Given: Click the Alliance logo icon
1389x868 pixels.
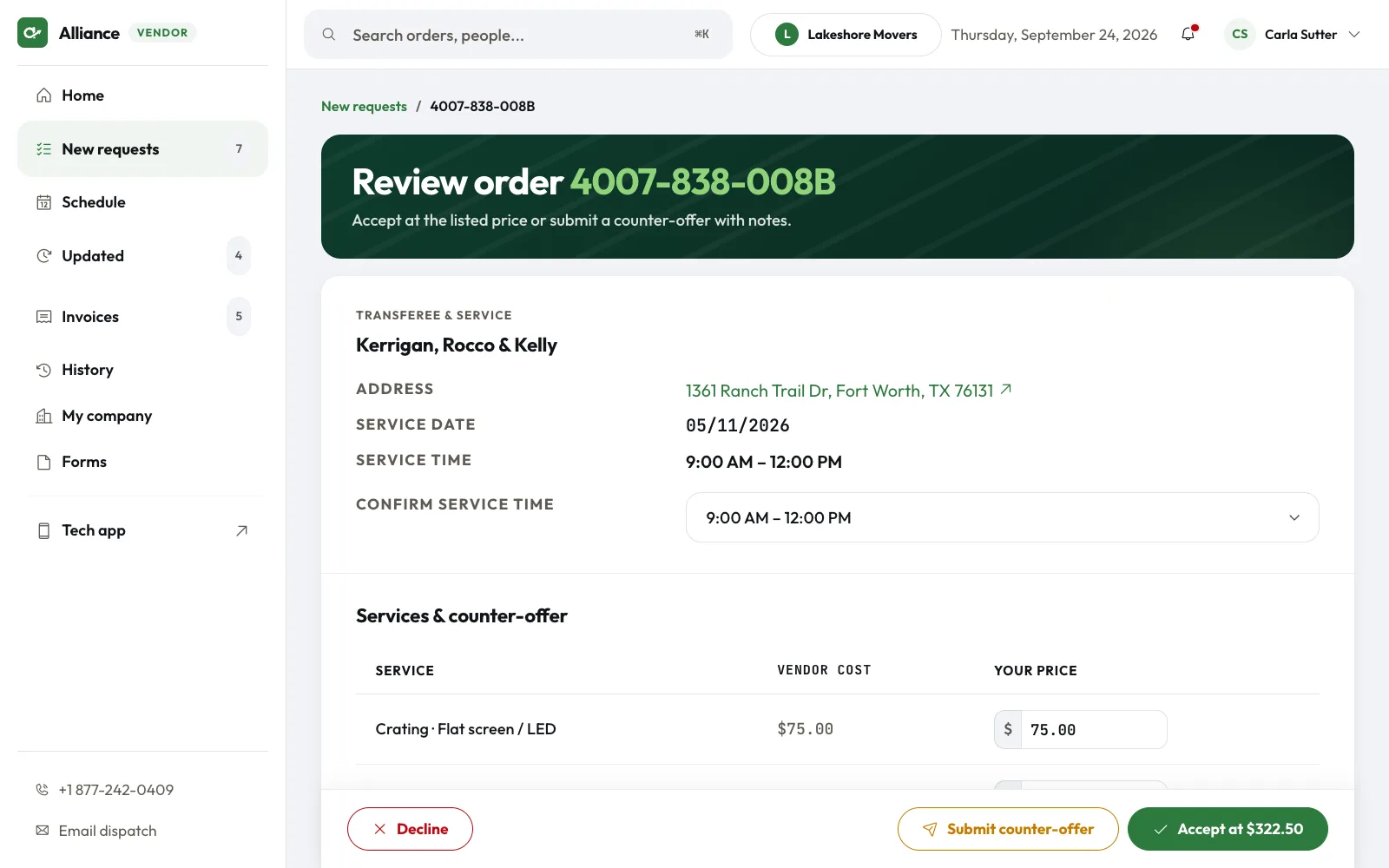Looking at the screenshot, I should [33, 33].
